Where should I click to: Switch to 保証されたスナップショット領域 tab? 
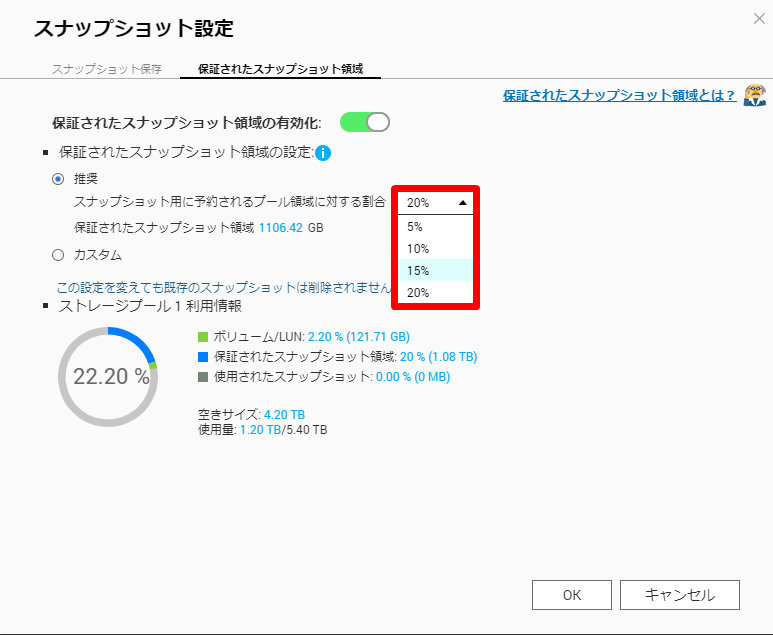click(281, 69)
